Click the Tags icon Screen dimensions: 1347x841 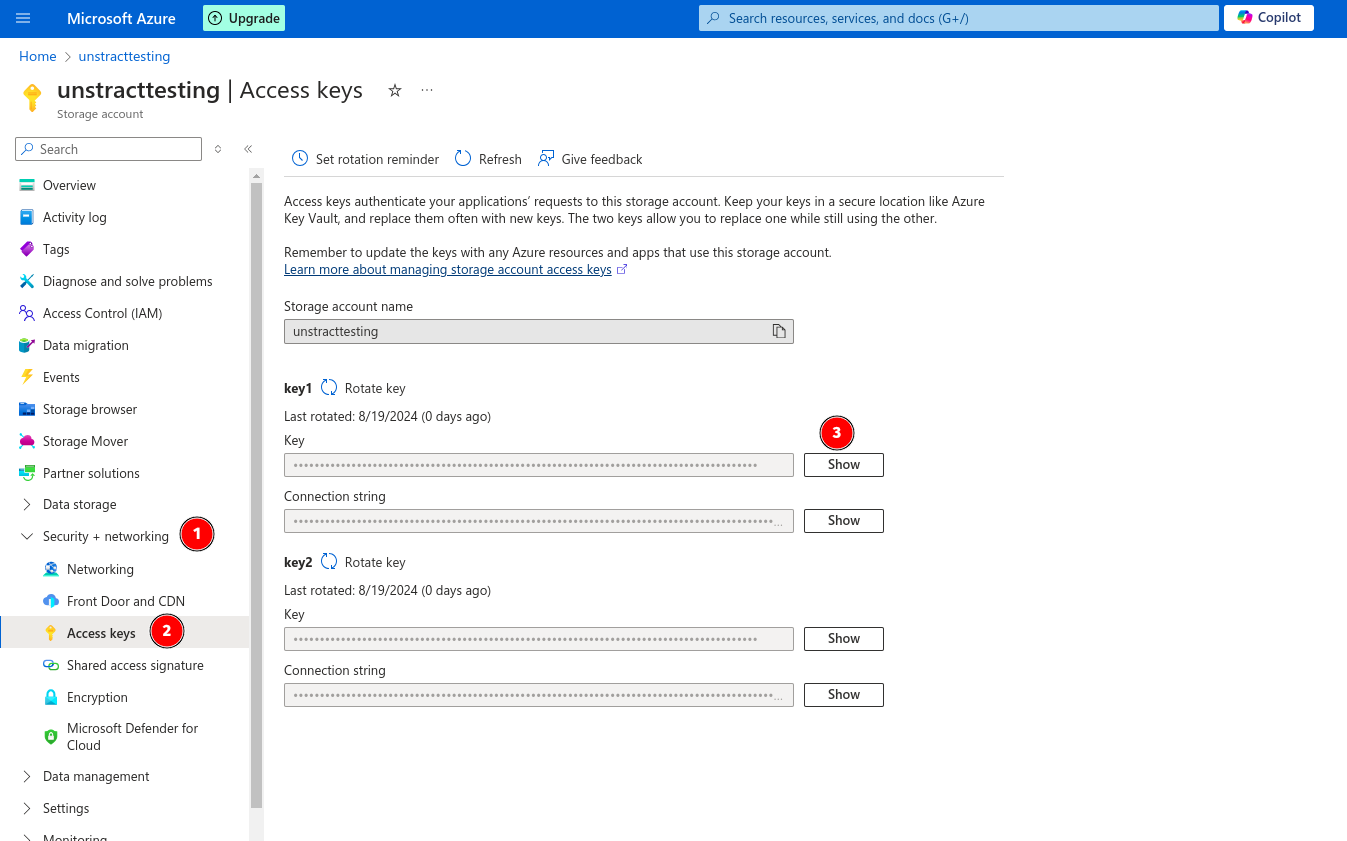click(27, 249)
